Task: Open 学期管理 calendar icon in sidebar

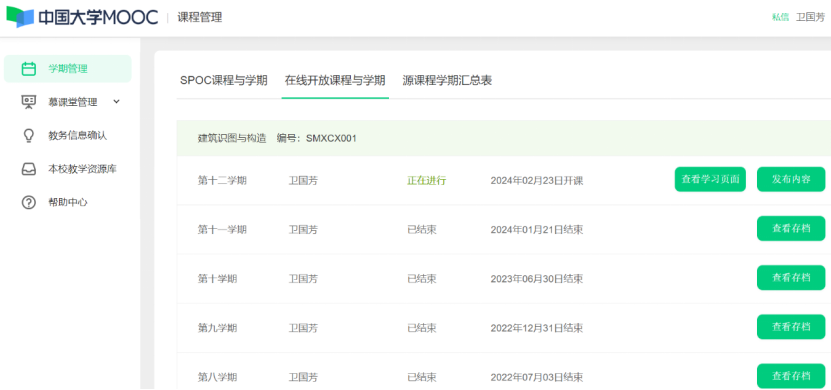Action: pos(29,69)
